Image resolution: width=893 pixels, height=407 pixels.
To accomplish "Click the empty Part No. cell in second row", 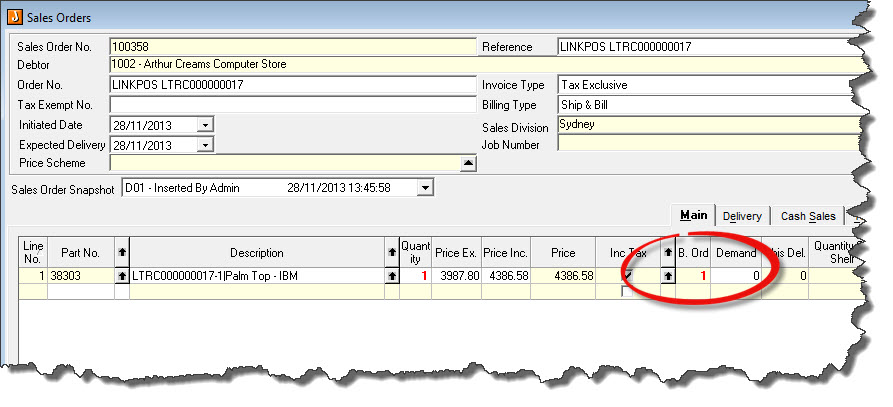I will click(x=81, y=291).
